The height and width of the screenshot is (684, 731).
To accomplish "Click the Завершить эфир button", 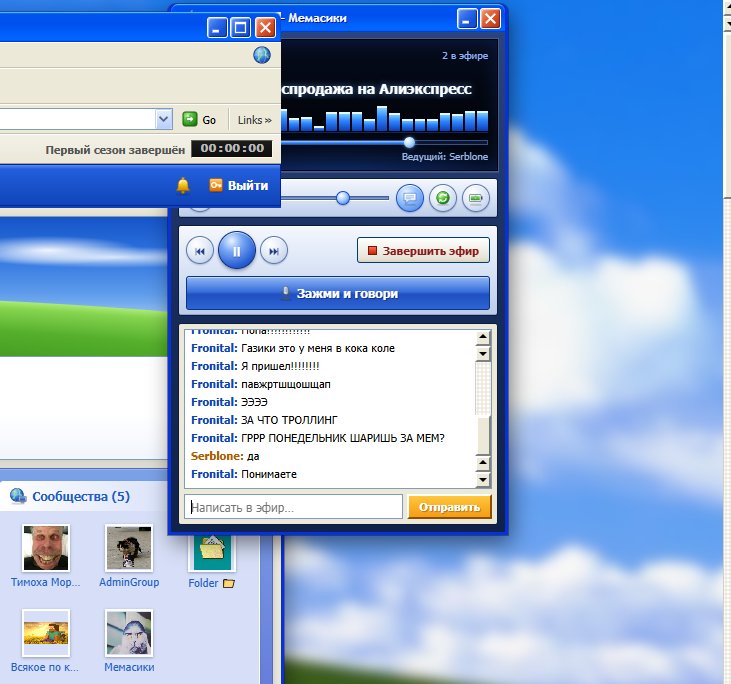I will (423, 251).
